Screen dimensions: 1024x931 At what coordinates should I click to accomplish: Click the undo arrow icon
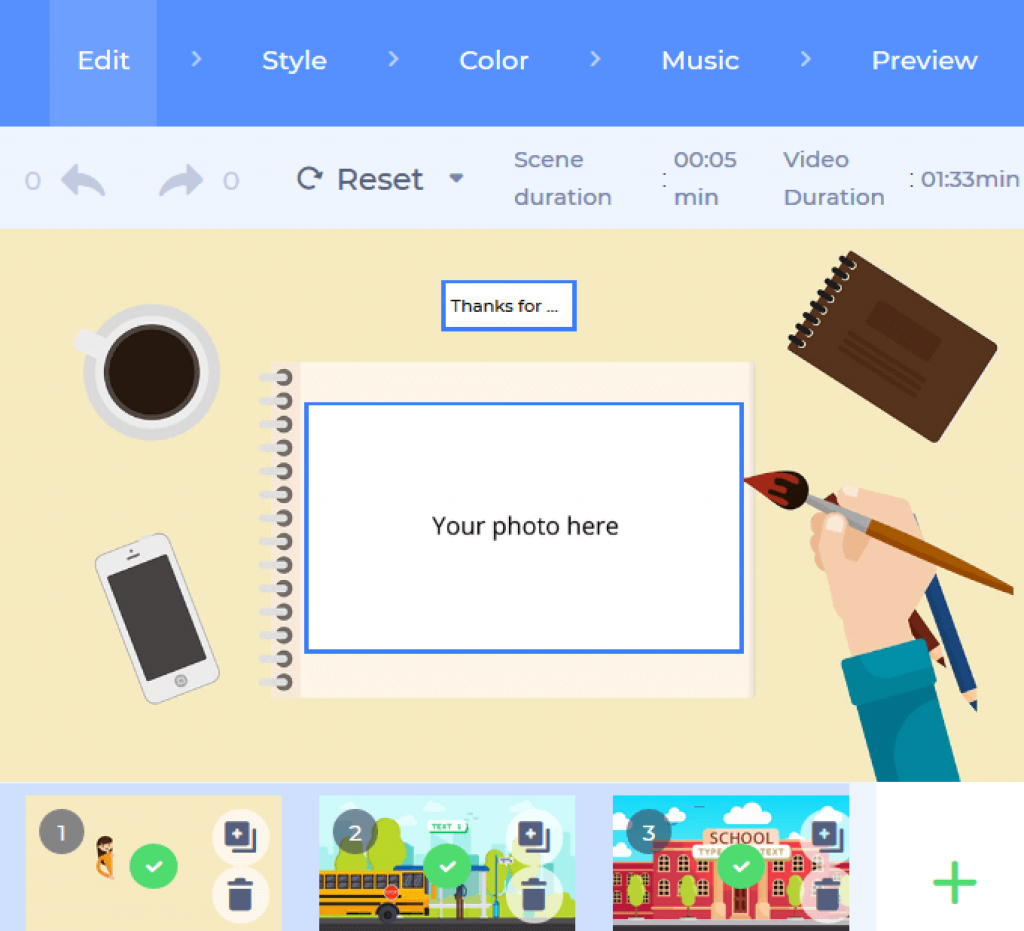click(83, 180)
